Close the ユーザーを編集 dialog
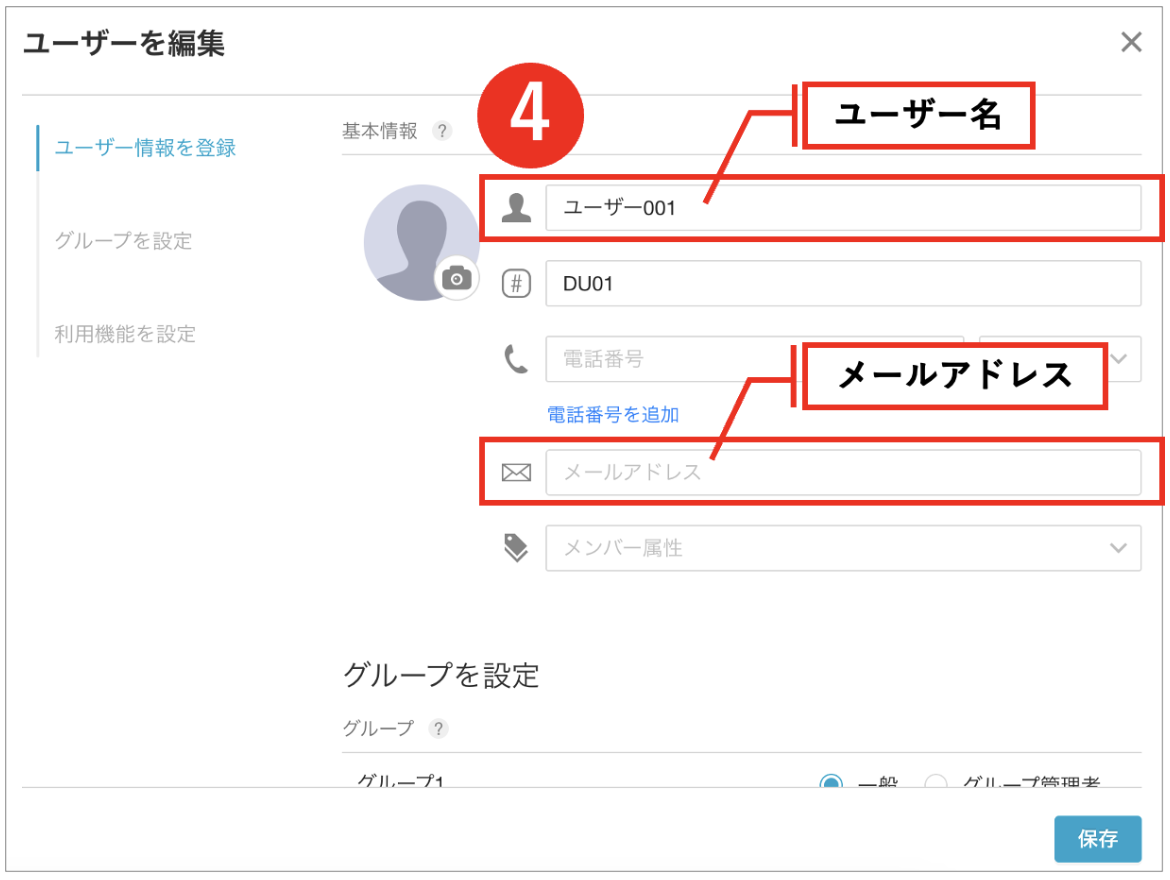1170x880 pixels. coord(1131,43)
